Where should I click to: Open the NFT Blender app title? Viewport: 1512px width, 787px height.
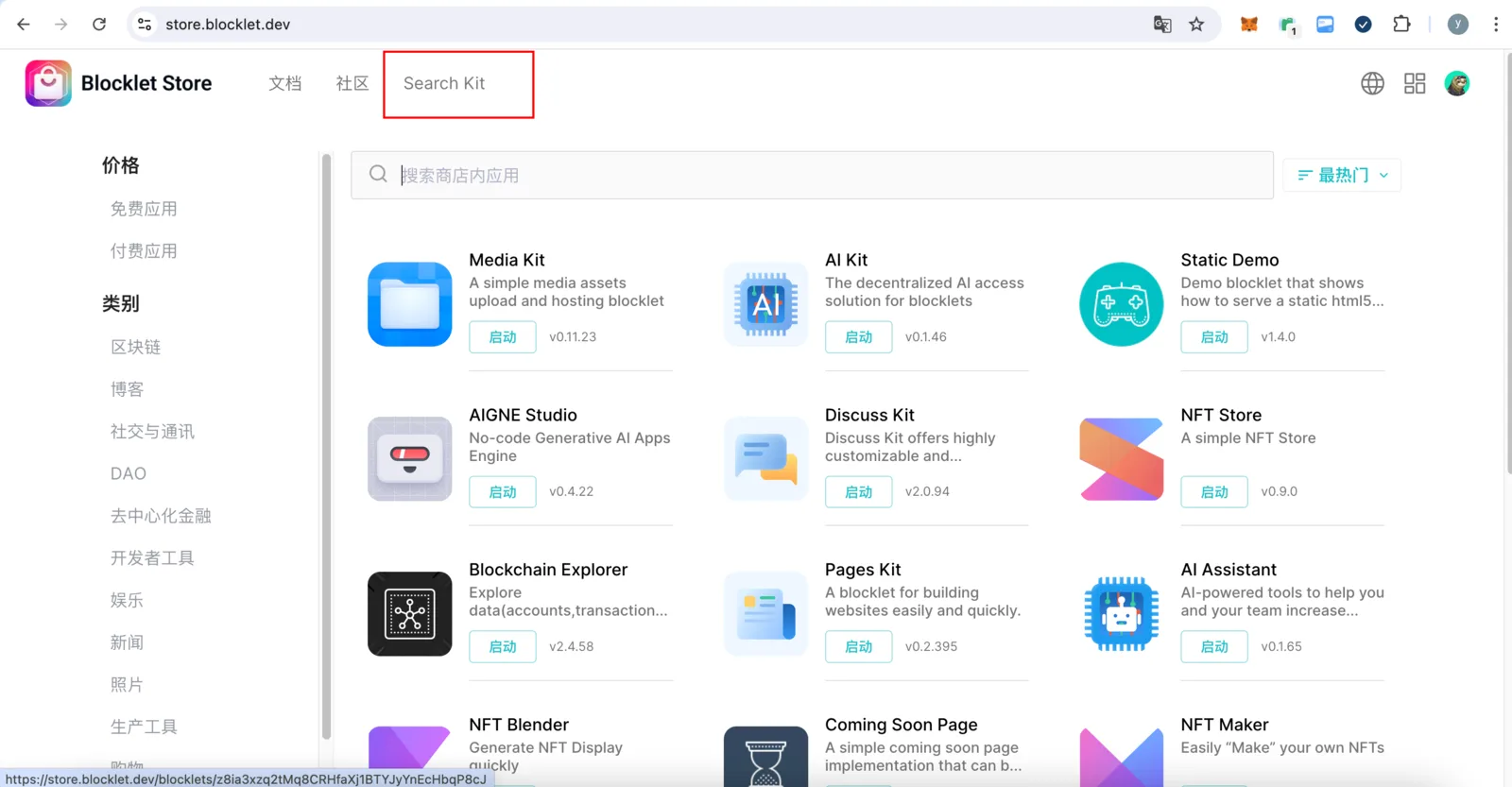[x=519, y=725]
